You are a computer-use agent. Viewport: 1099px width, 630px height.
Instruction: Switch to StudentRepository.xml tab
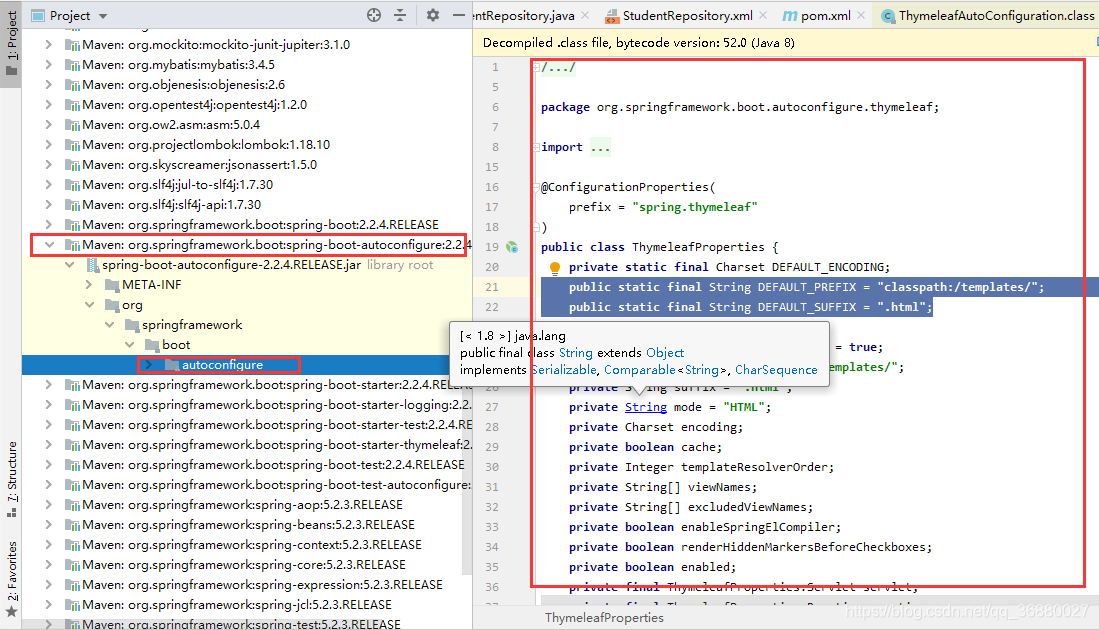(x=678, y=15)
